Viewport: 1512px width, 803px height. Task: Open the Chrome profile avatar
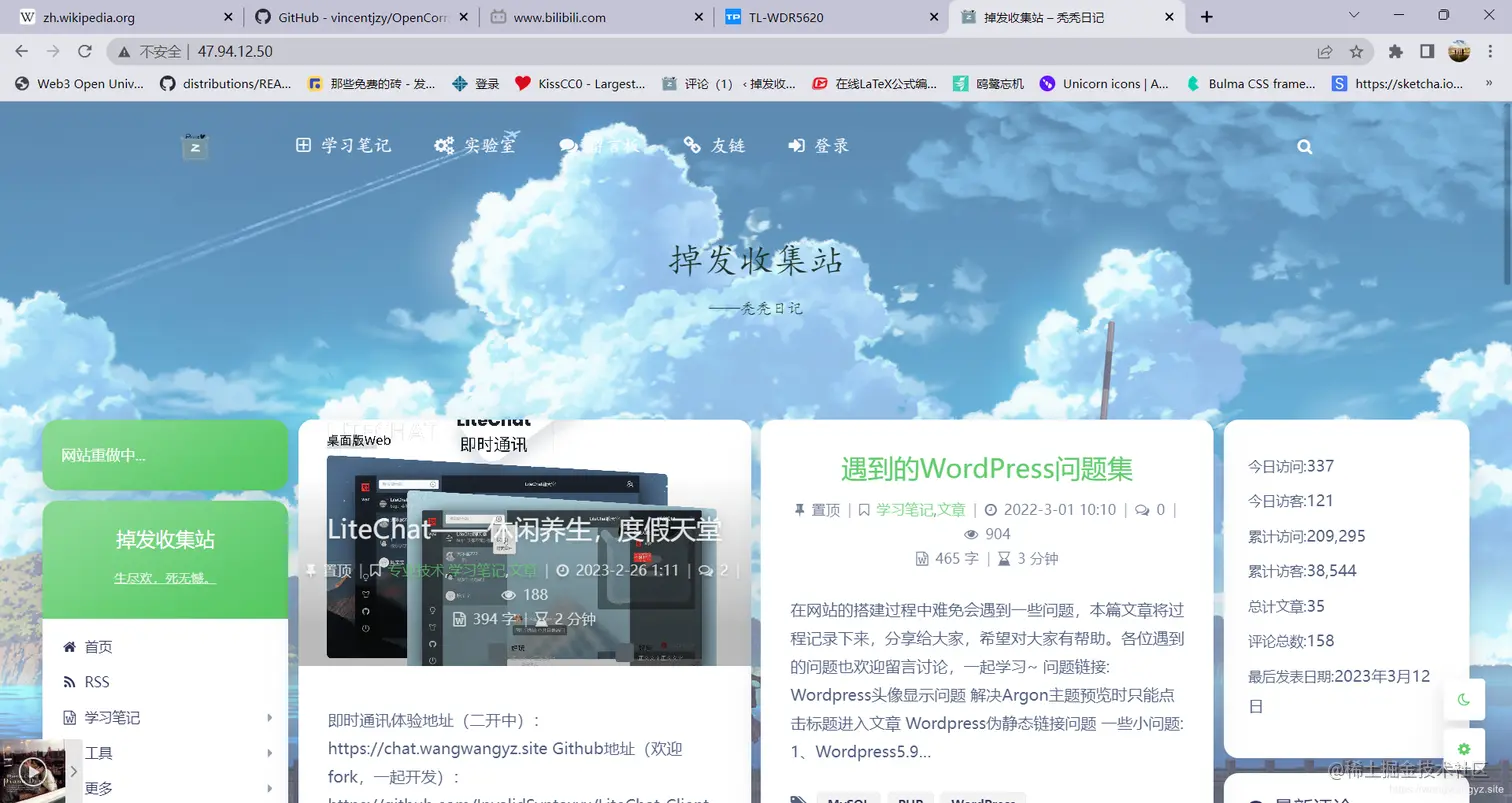click(1459, 51)
